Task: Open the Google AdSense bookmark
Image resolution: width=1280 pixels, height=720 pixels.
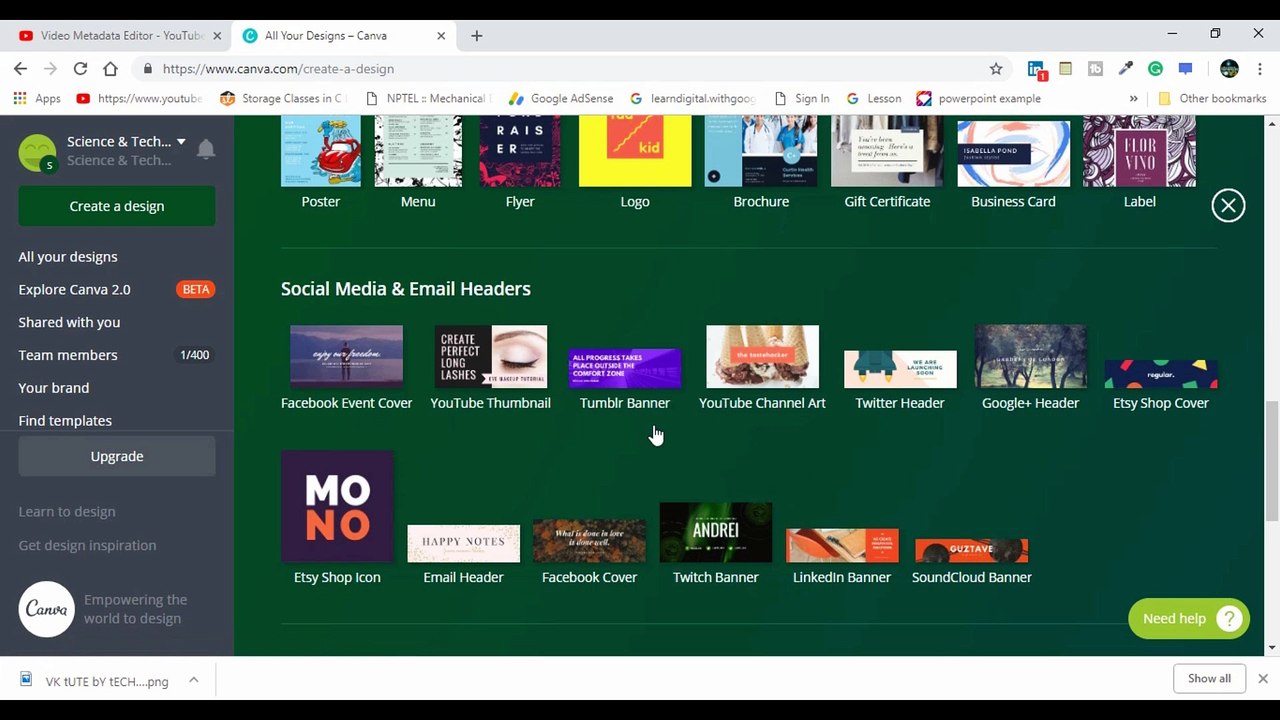Action: tap(561, 99)
